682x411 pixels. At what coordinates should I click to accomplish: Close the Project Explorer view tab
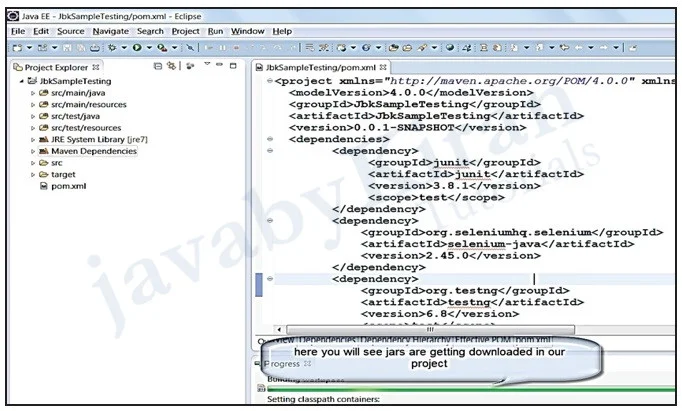click(96, 67)
